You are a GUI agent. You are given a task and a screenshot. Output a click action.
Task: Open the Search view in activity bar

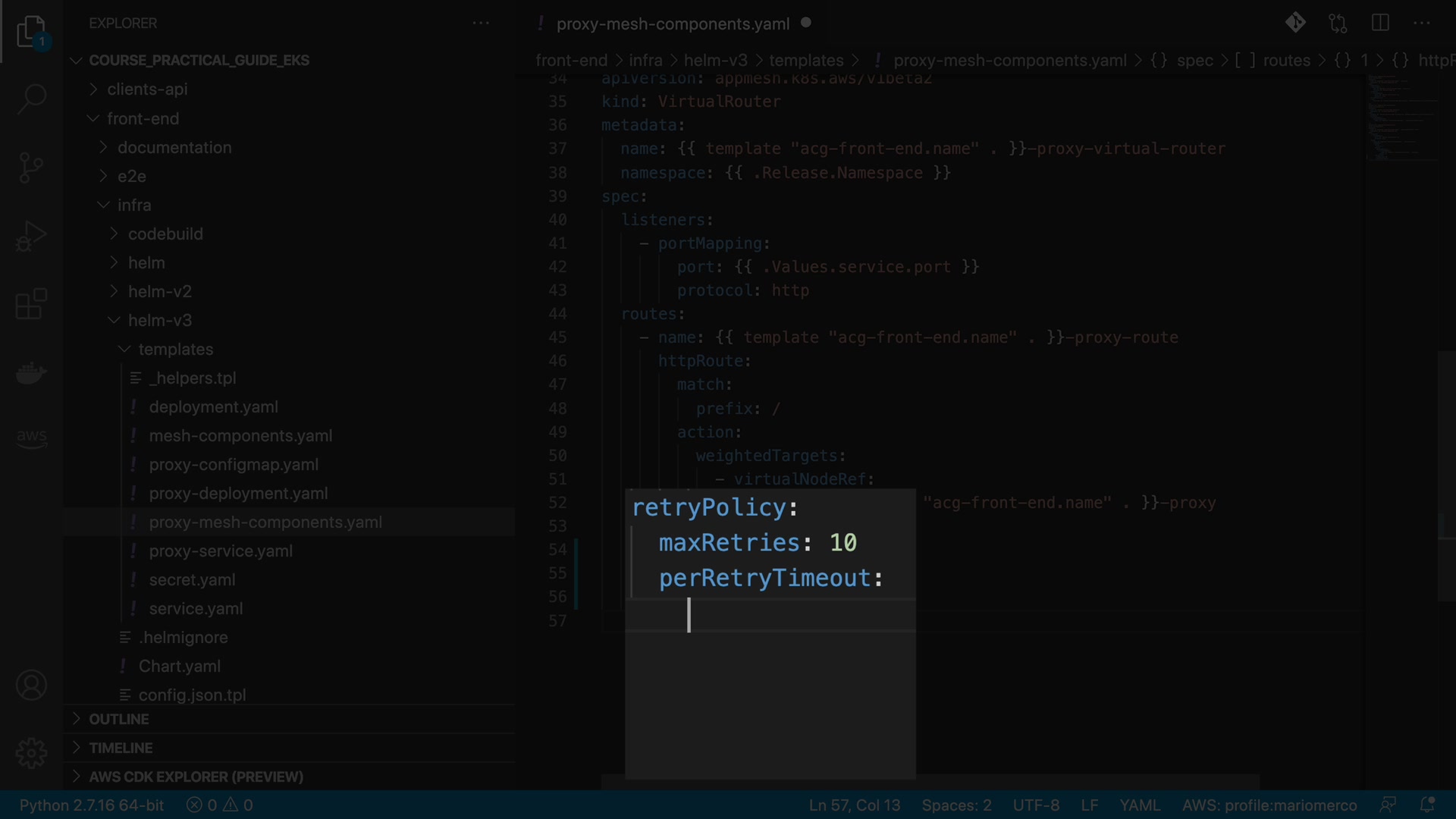31,99
